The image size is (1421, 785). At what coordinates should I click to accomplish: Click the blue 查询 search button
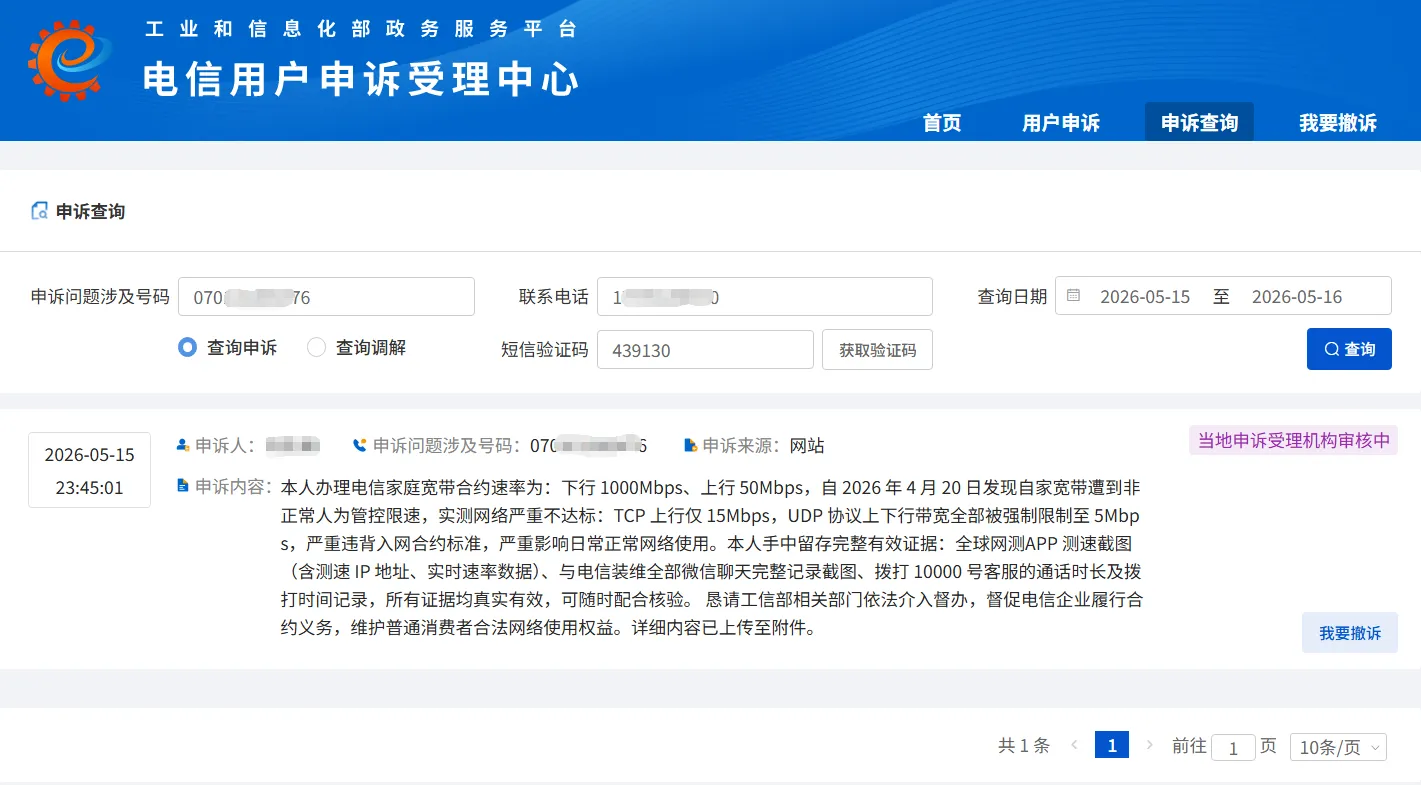[x=1349, y=349]
